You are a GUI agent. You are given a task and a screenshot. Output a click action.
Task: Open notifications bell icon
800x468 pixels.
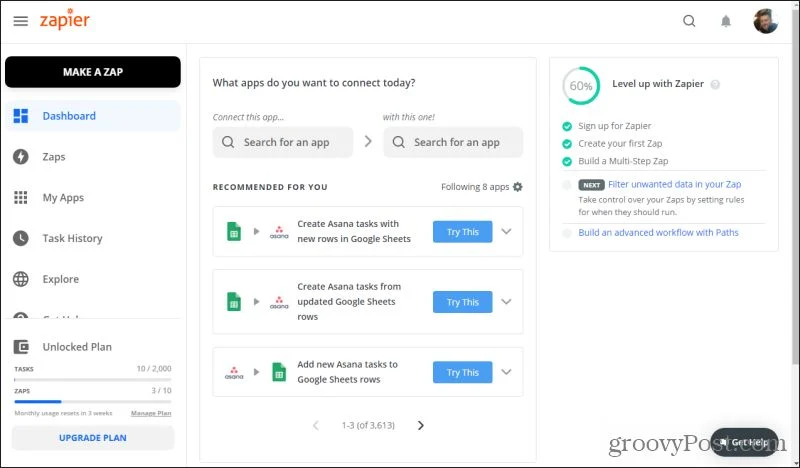coord(726,21)
